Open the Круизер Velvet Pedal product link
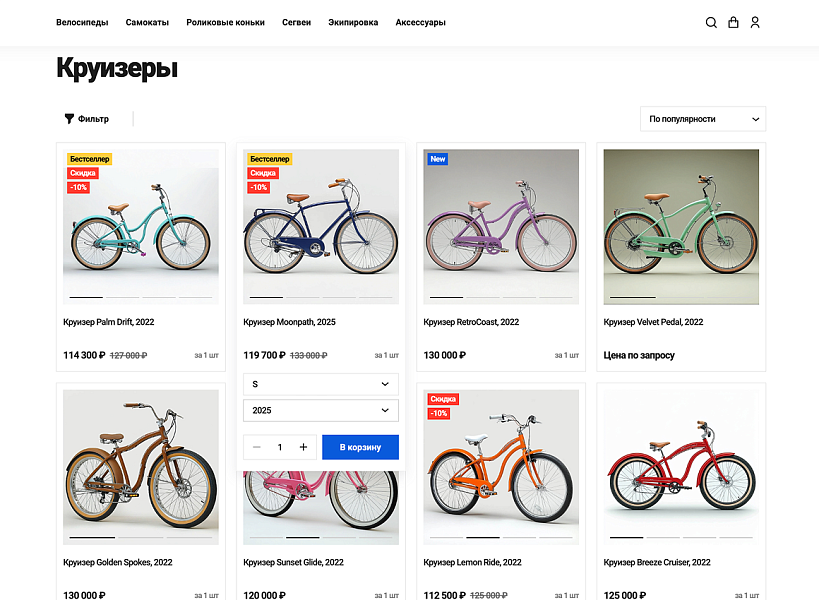This screenshot has height=600, width=819. point(651,321)
